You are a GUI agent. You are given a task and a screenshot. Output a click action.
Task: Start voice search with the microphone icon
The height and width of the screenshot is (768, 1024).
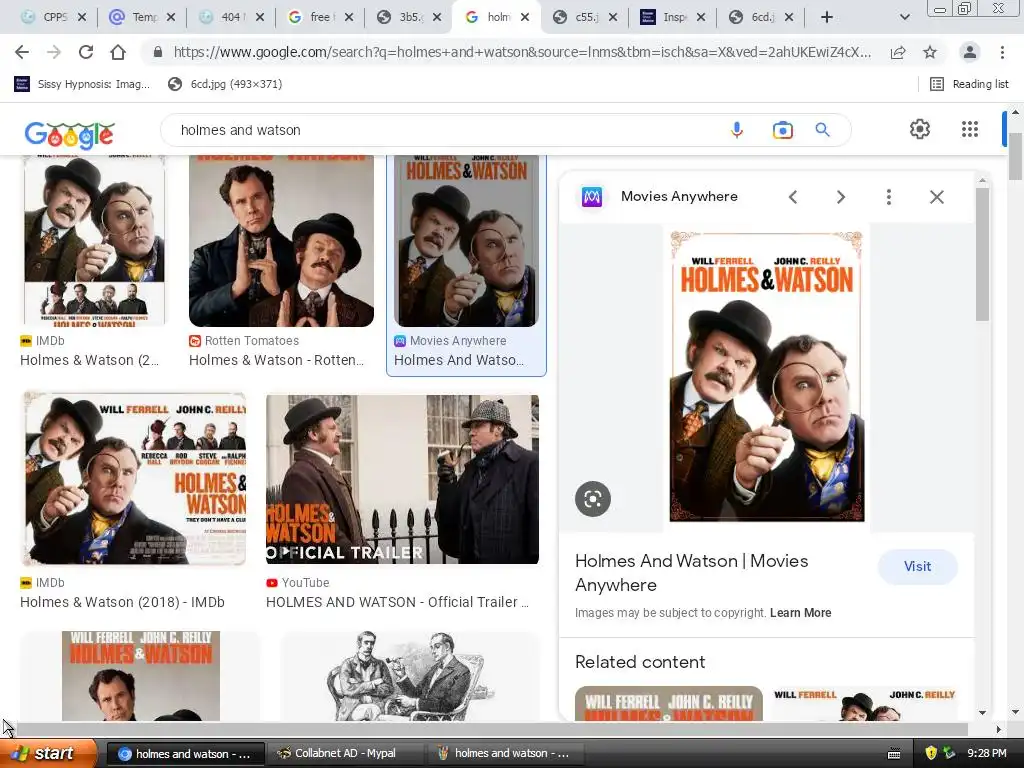click(x=737, y=130)
